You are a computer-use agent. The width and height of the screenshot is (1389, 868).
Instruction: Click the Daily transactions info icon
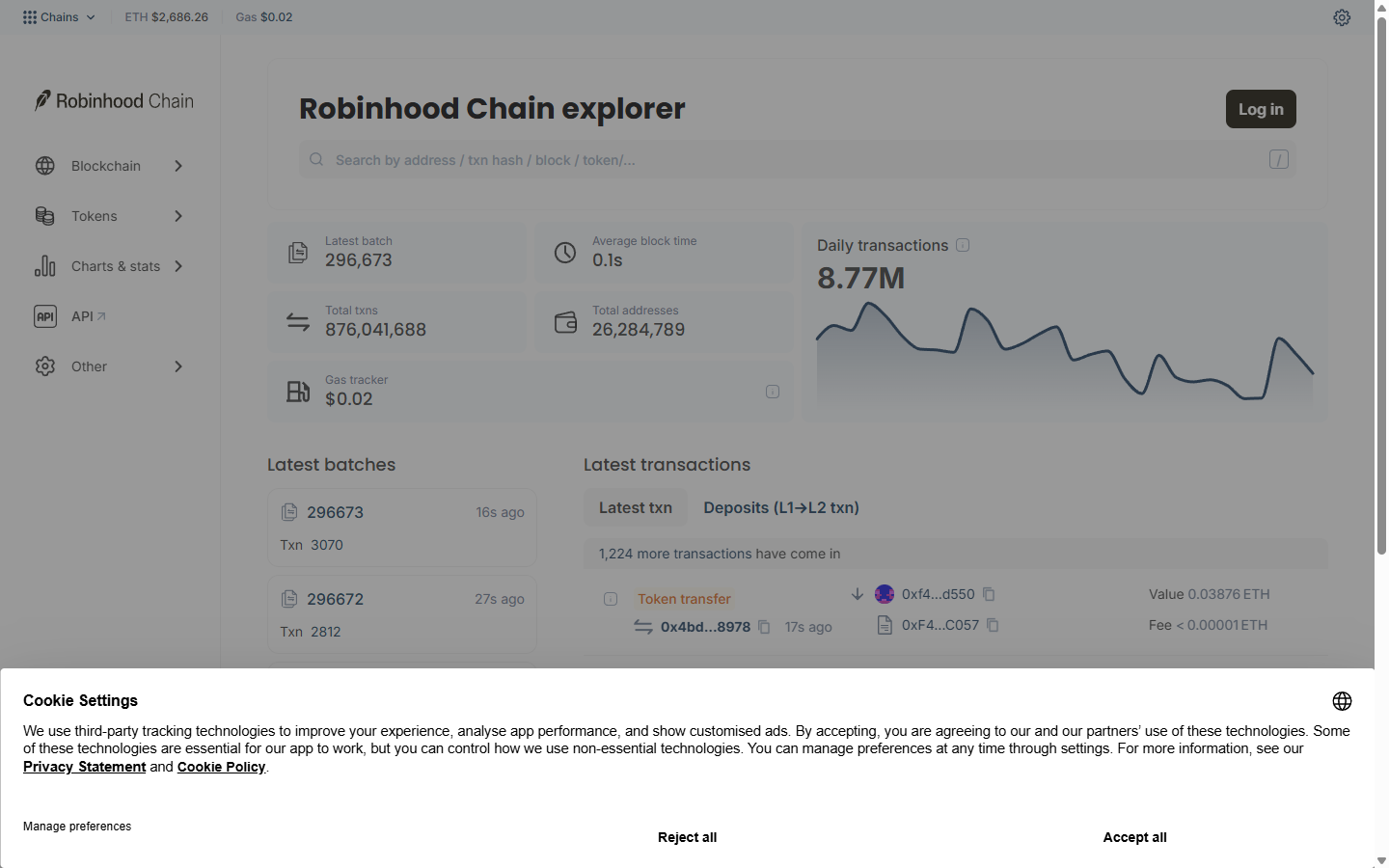963,245
